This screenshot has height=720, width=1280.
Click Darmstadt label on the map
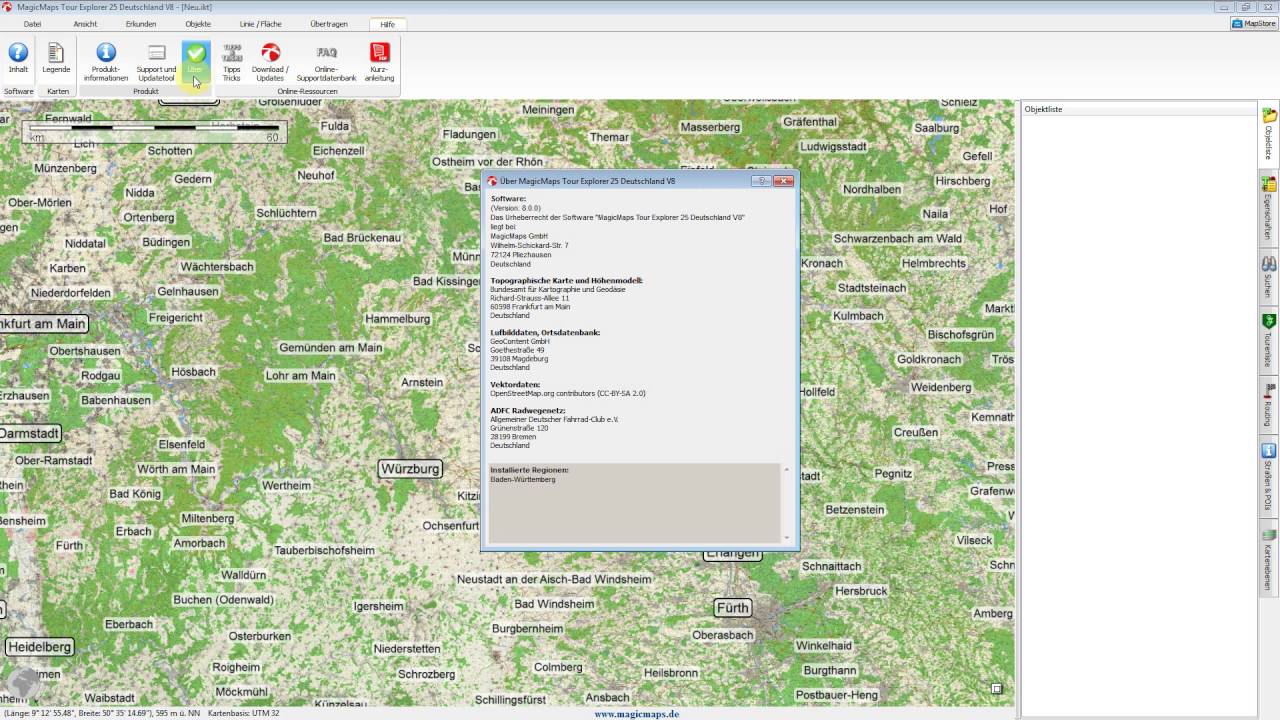tap(30, 434)
